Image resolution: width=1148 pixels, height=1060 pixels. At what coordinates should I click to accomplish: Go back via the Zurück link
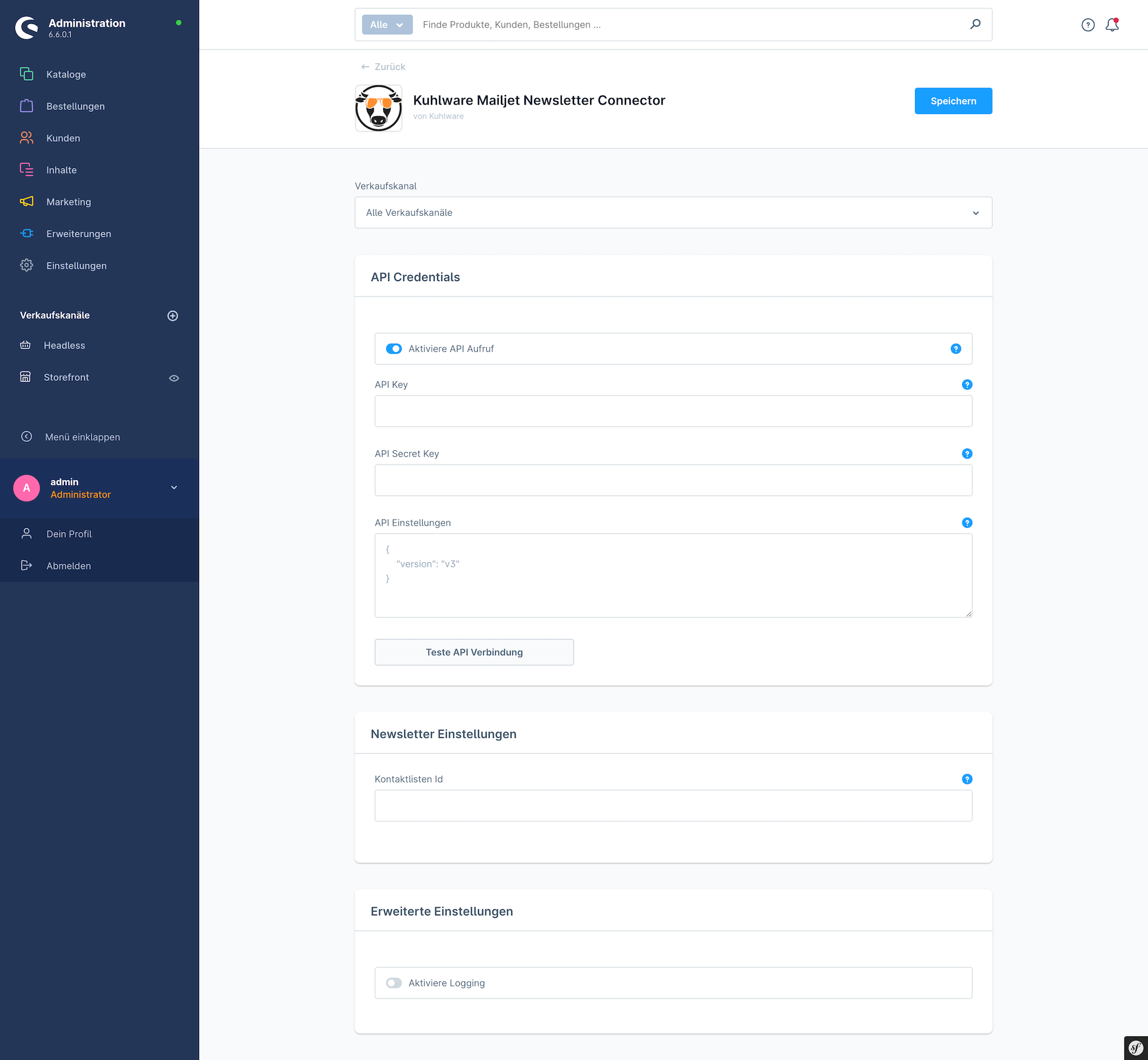point(383,66)
